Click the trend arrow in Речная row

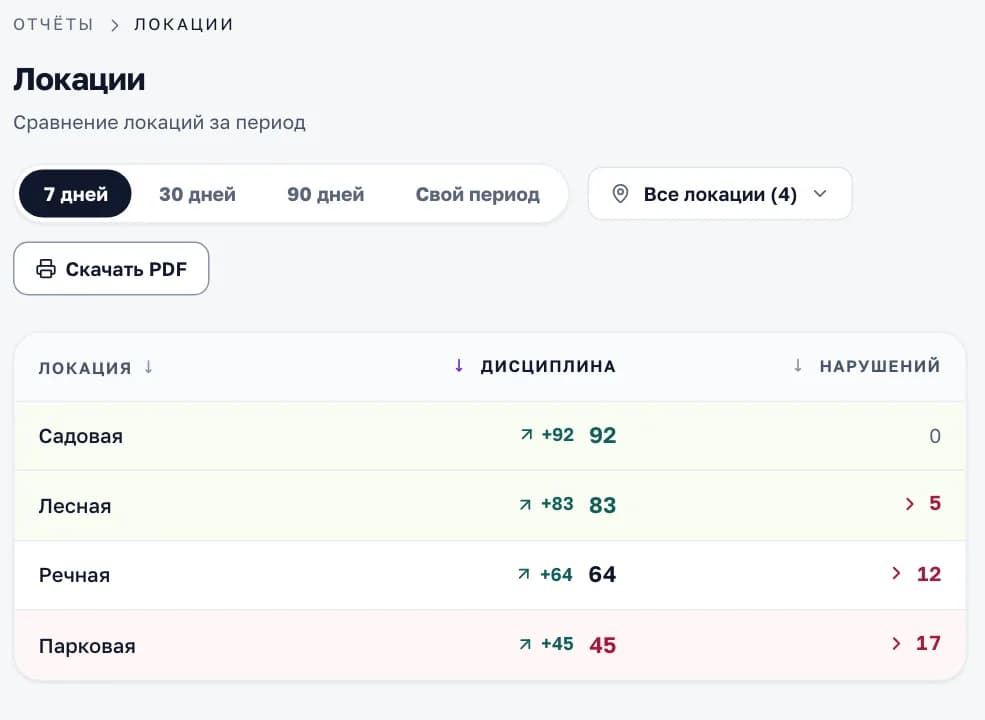click(524, 574)
